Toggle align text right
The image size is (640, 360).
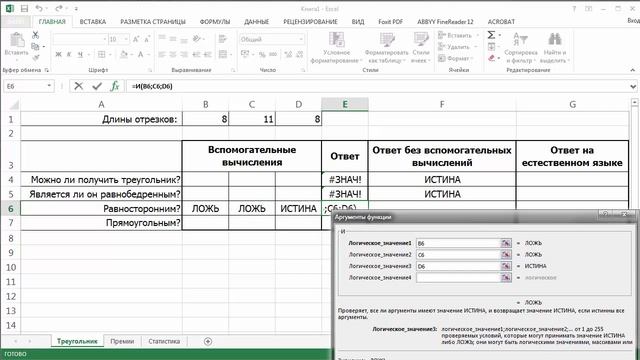(184, 54)
